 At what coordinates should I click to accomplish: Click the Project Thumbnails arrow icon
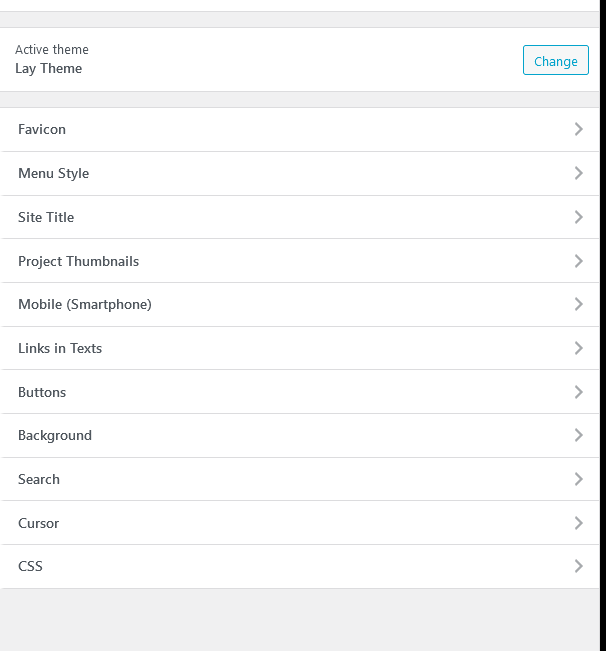tap(578, 261)
